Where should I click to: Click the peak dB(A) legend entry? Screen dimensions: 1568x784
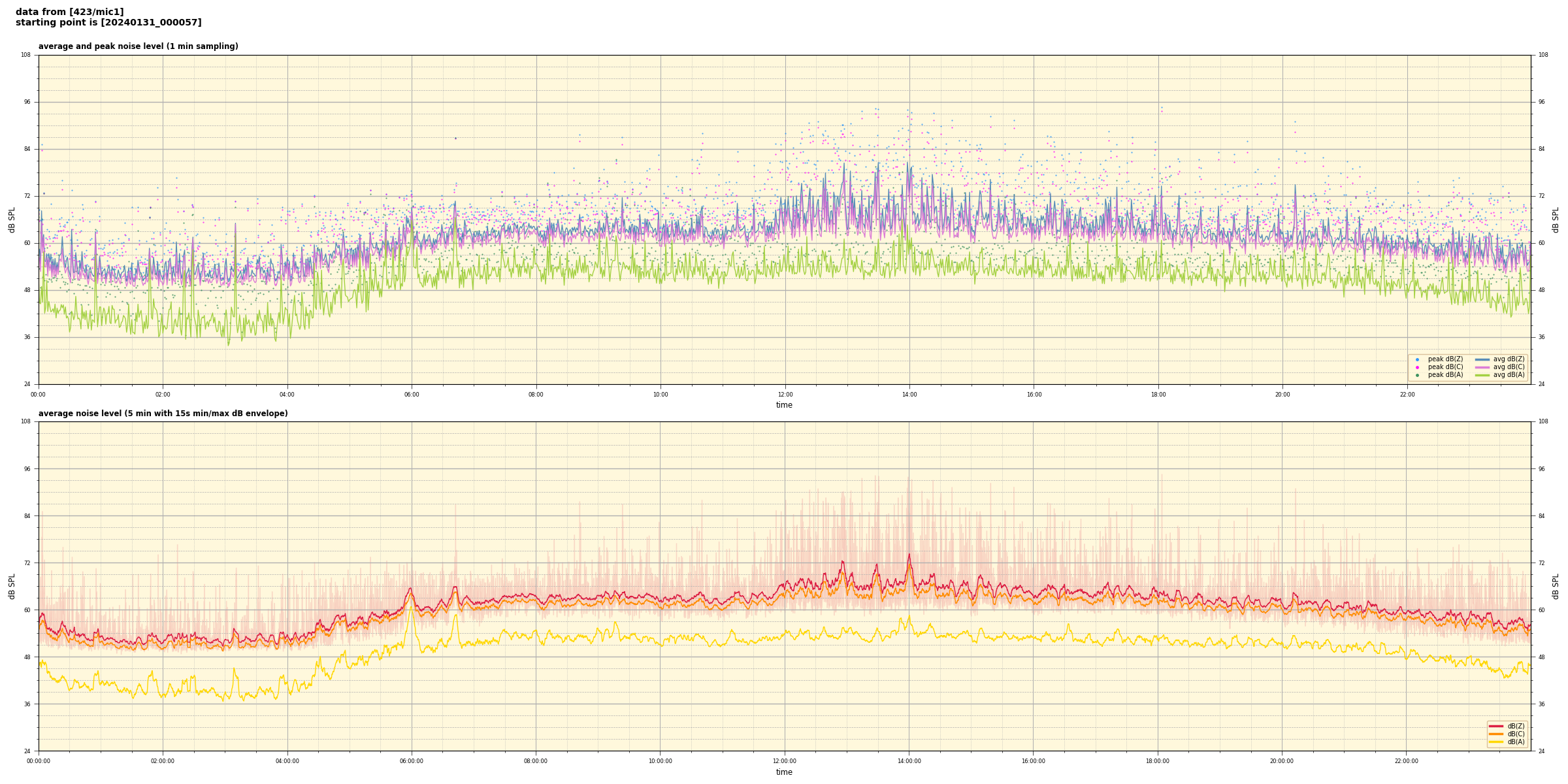1445,375
